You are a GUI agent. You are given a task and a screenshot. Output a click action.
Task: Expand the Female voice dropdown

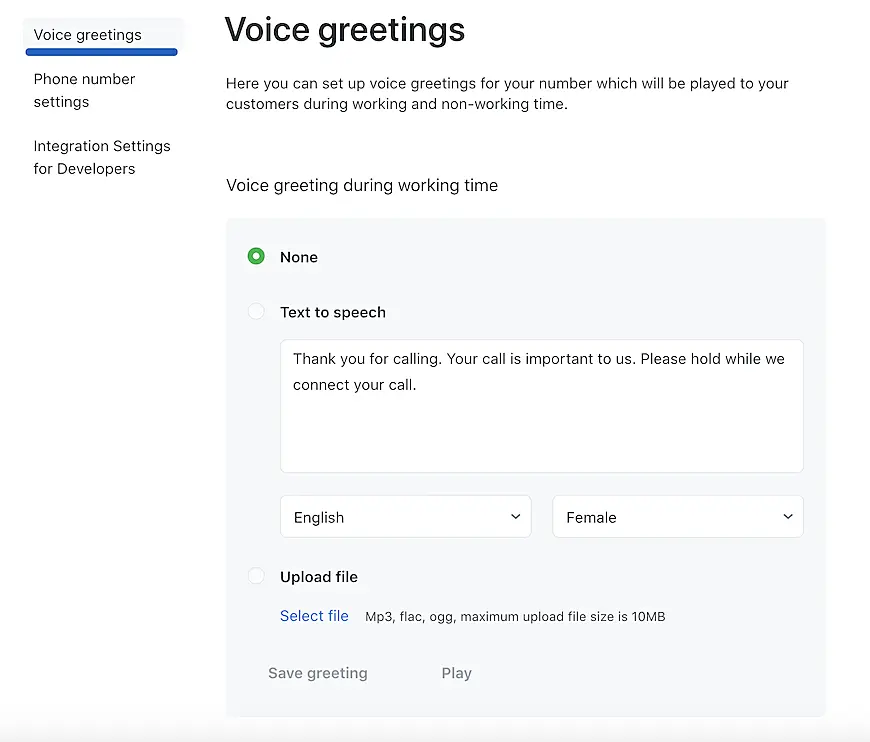click(677, 517)
